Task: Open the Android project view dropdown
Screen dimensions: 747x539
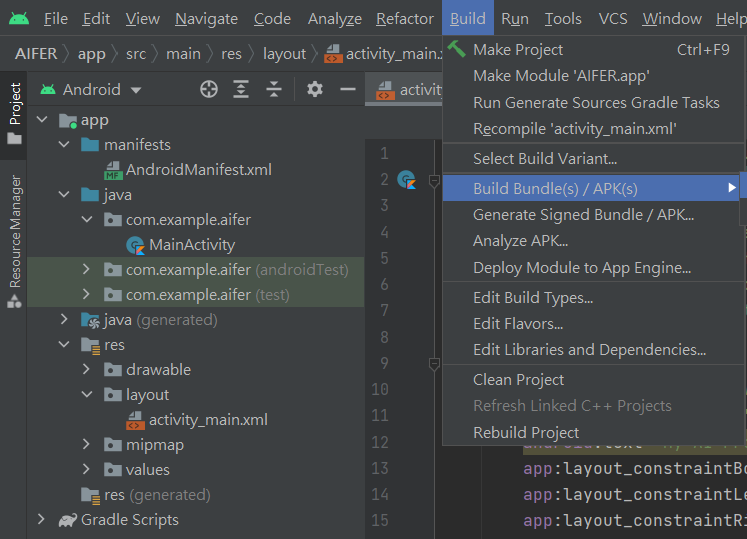Action: (x=136, y=90)
